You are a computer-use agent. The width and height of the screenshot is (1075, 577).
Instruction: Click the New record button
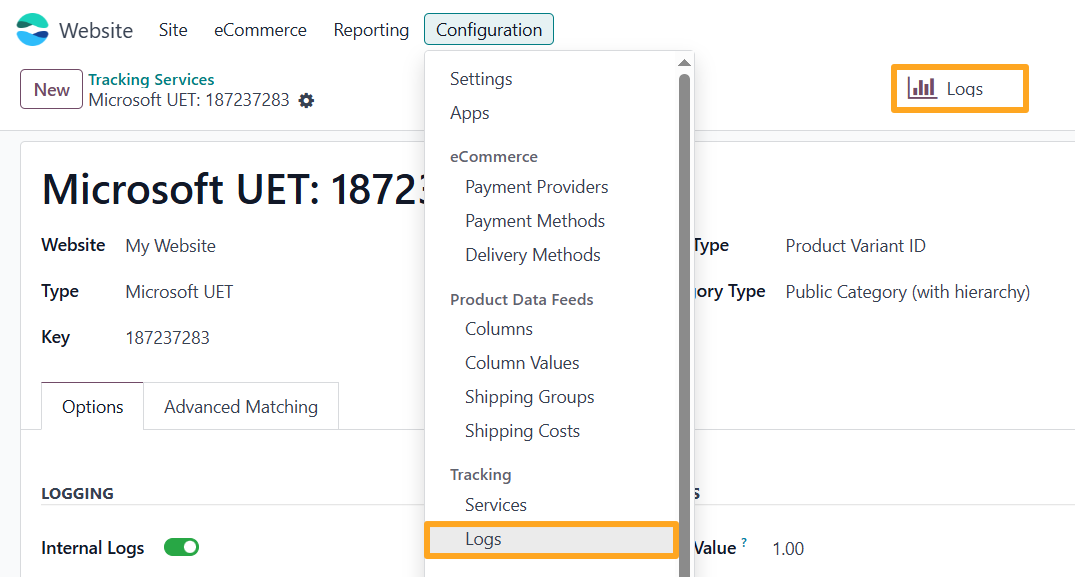click(x=51, y=89)
